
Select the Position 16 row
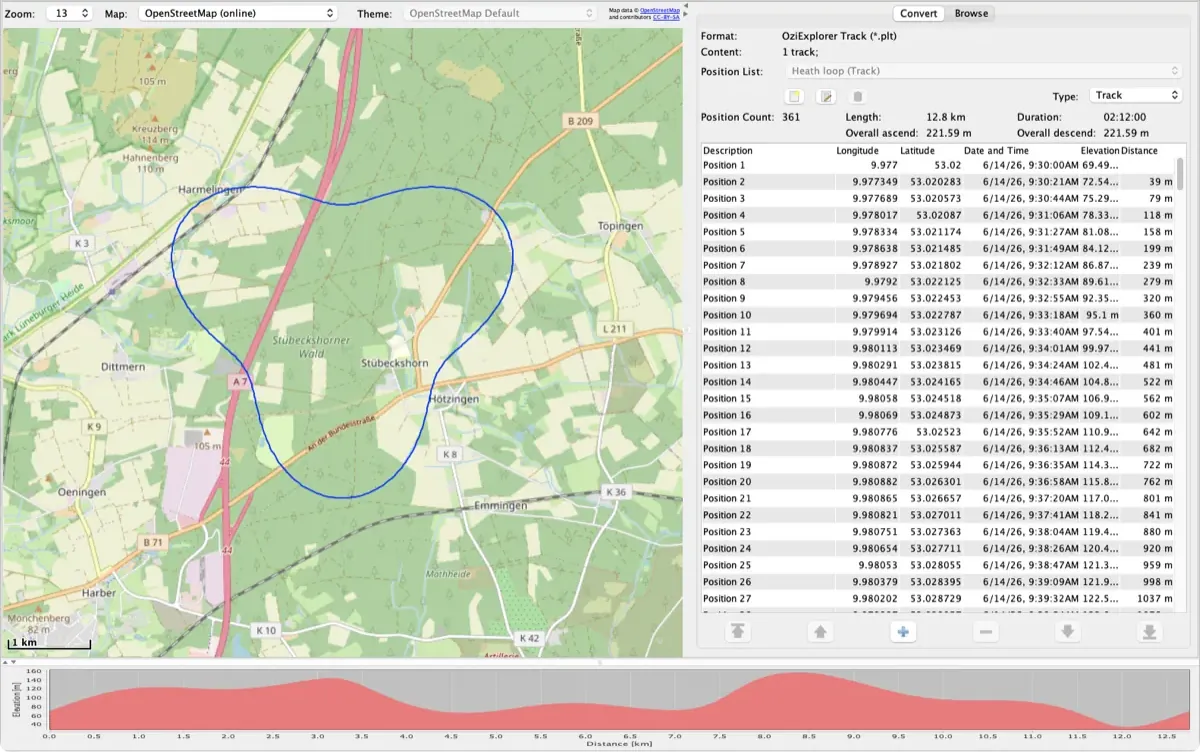click(937, 415)
